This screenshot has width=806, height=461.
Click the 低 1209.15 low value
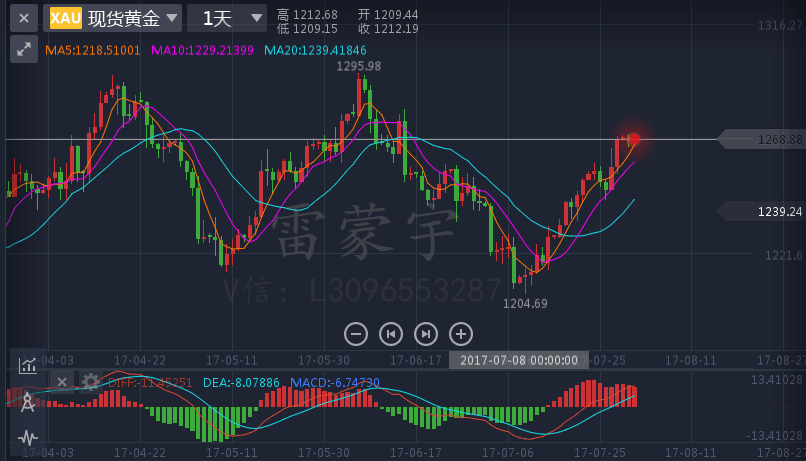pos(307,29)
